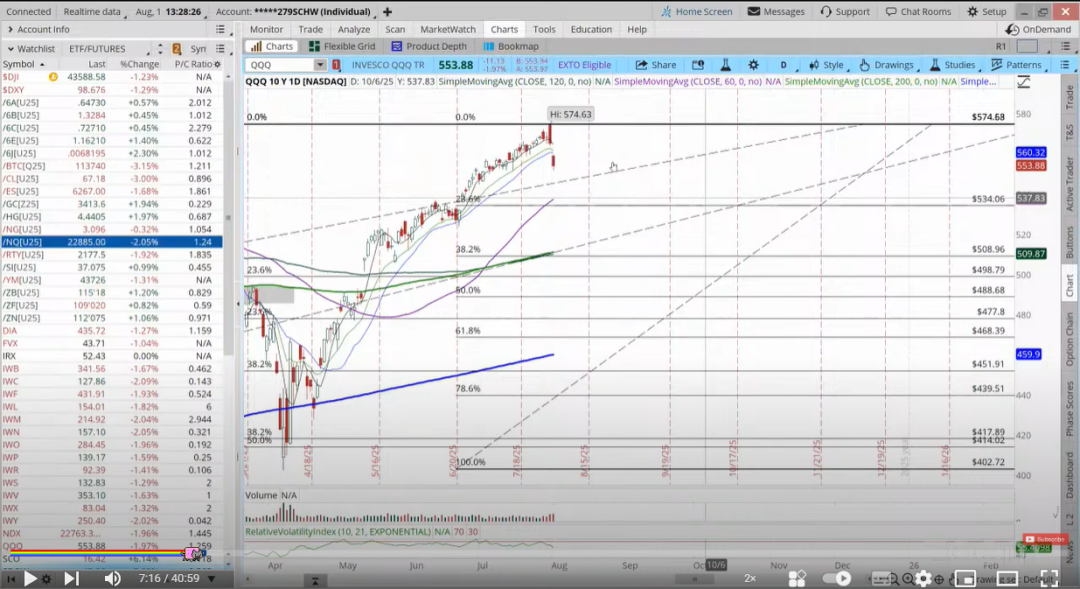
Task: Toggle the Active Trader sidebar gadget
Action: (x=1070, y=184)
